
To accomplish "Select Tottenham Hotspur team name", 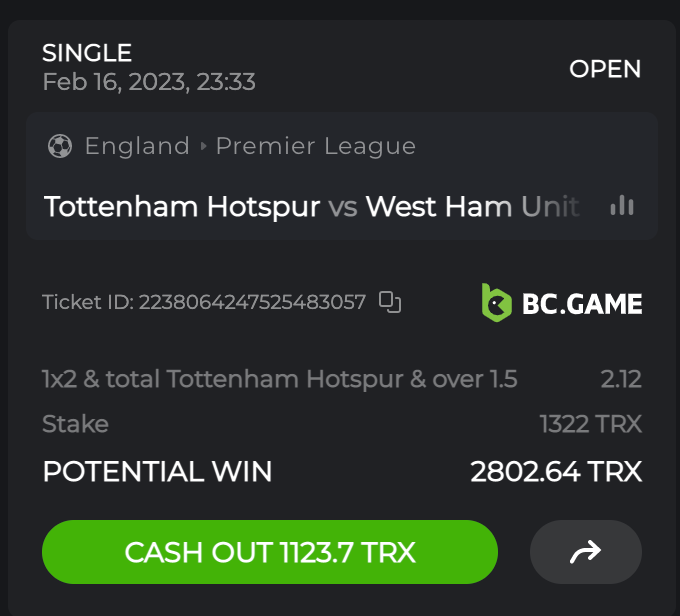I will [182, 206].
